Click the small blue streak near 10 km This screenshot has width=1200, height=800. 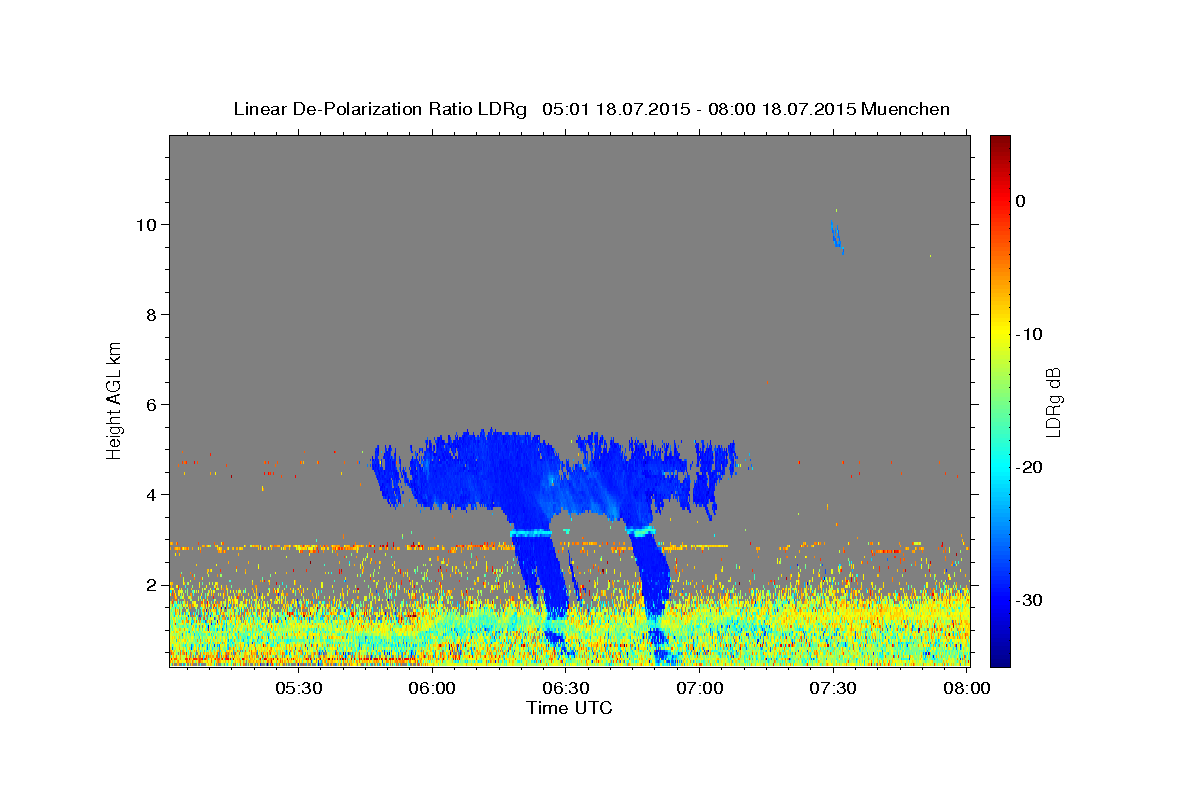click(838, 237)
